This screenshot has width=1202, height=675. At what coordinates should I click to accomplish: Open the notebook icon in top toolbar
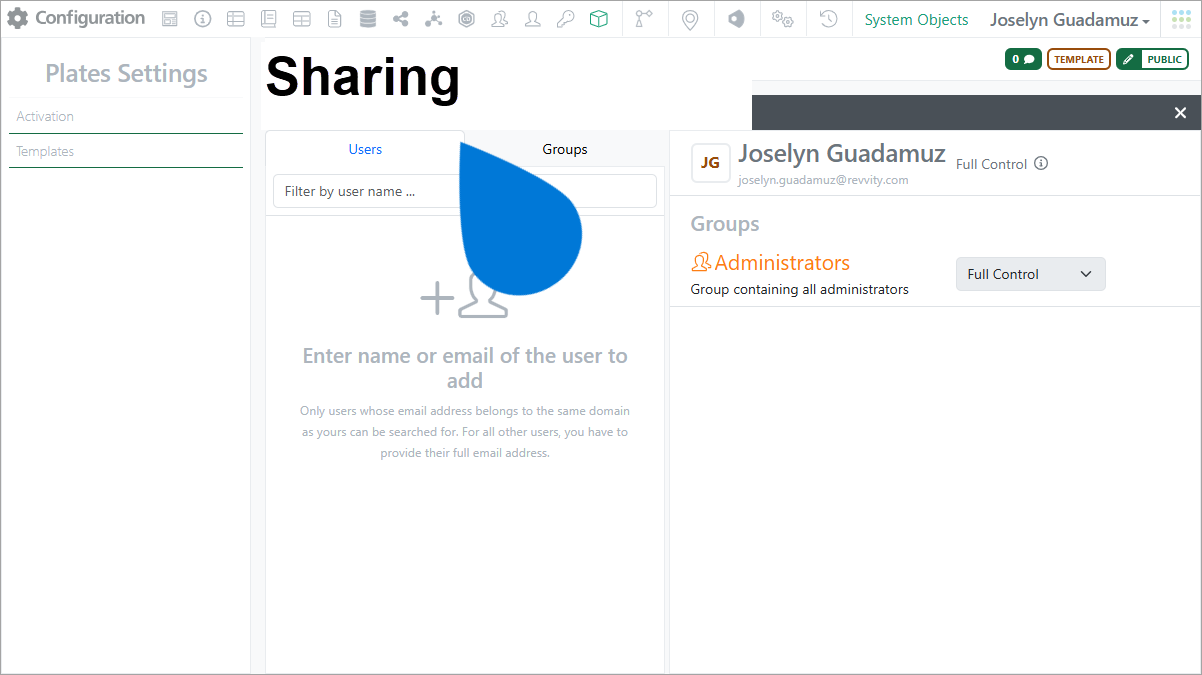click(268, 19)
